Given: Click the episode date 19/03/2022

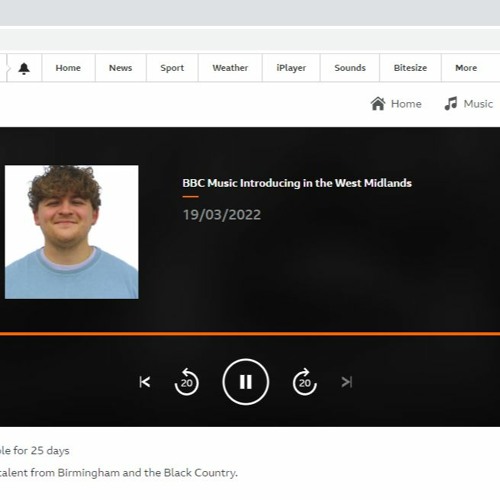Looking at the screenshot, I should (x=222, y=215).
